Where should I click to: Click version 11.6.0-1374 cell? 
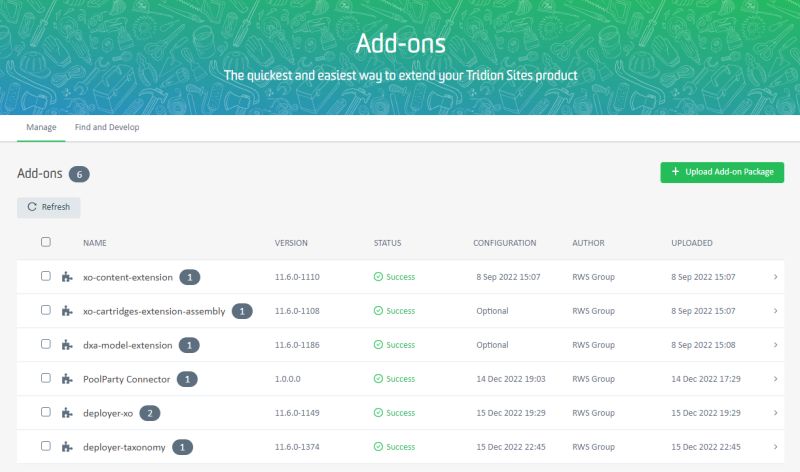point(297,447)
